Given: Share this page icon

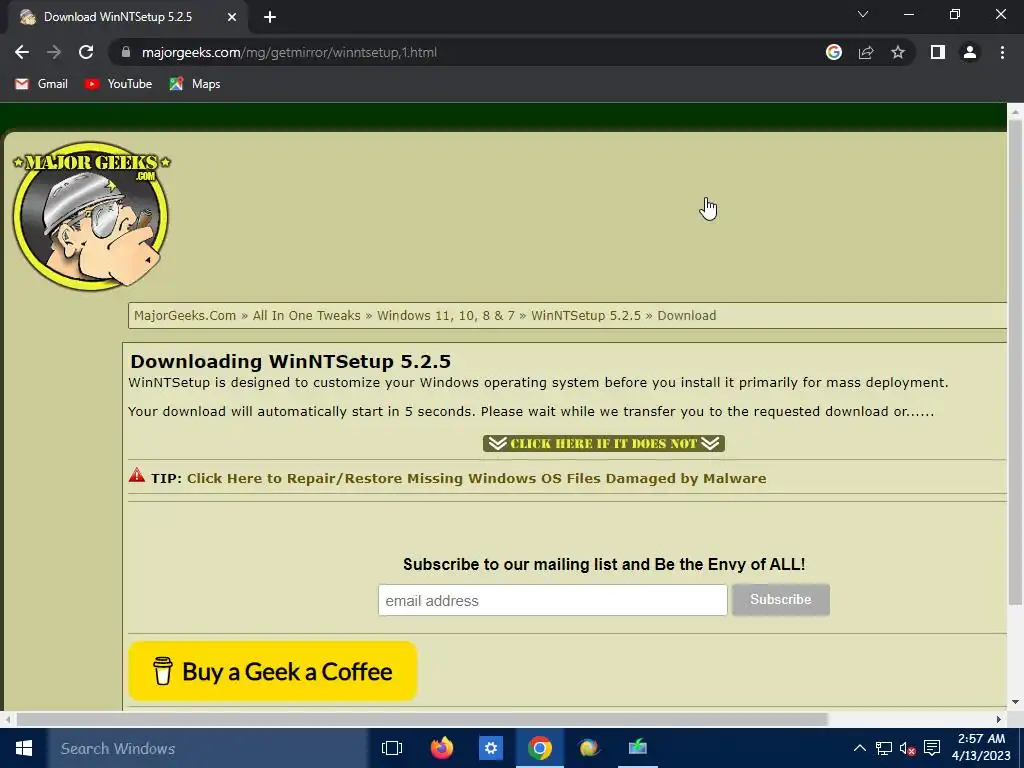Looking at the screenshot, I should (x=866, y=52).
